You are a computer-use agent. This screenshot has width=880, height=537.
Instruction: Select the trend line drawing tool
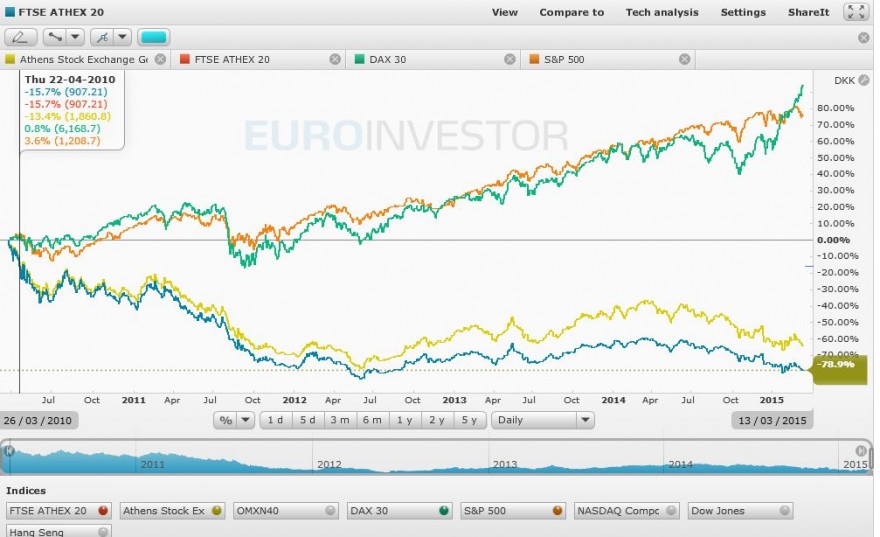coord(55,38)
